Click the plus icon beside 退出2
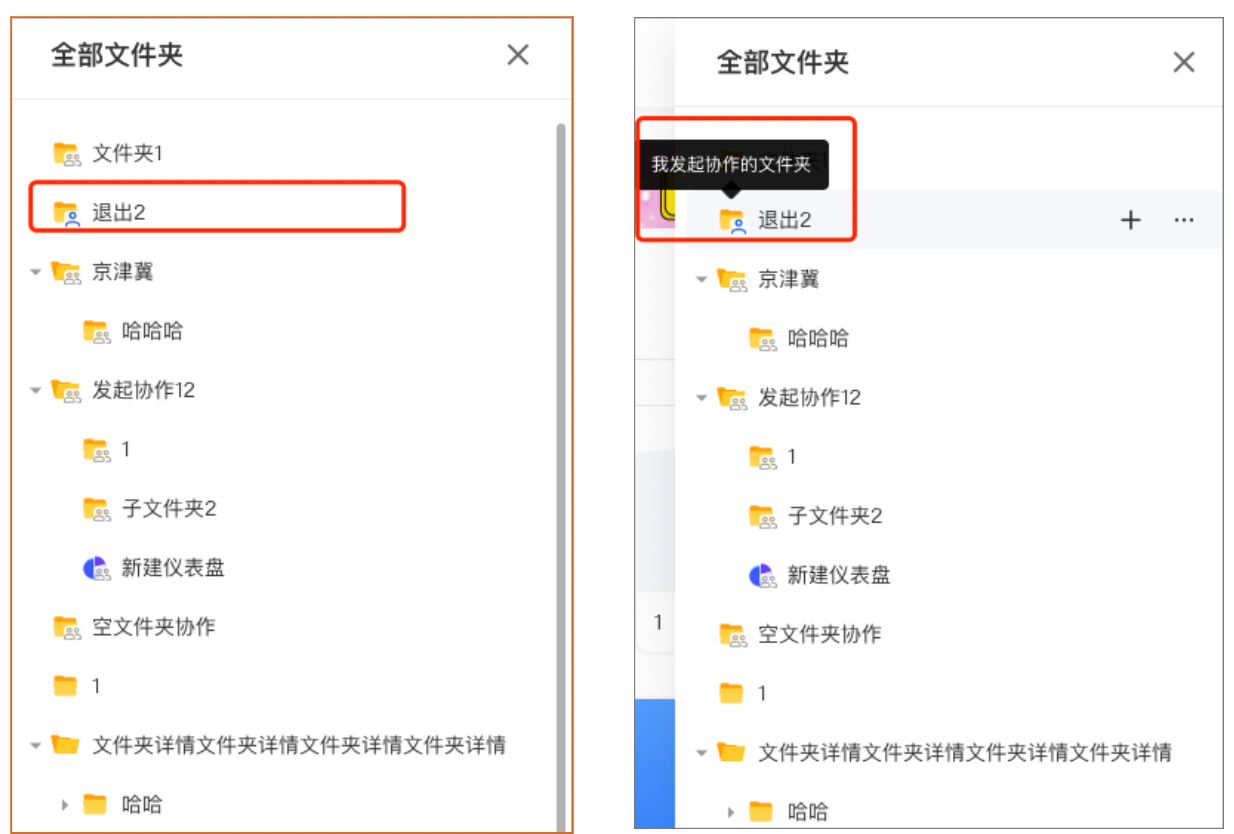Image resolution: width=1234 pixels, height=834 pixels. click(x=1130, y=220)
